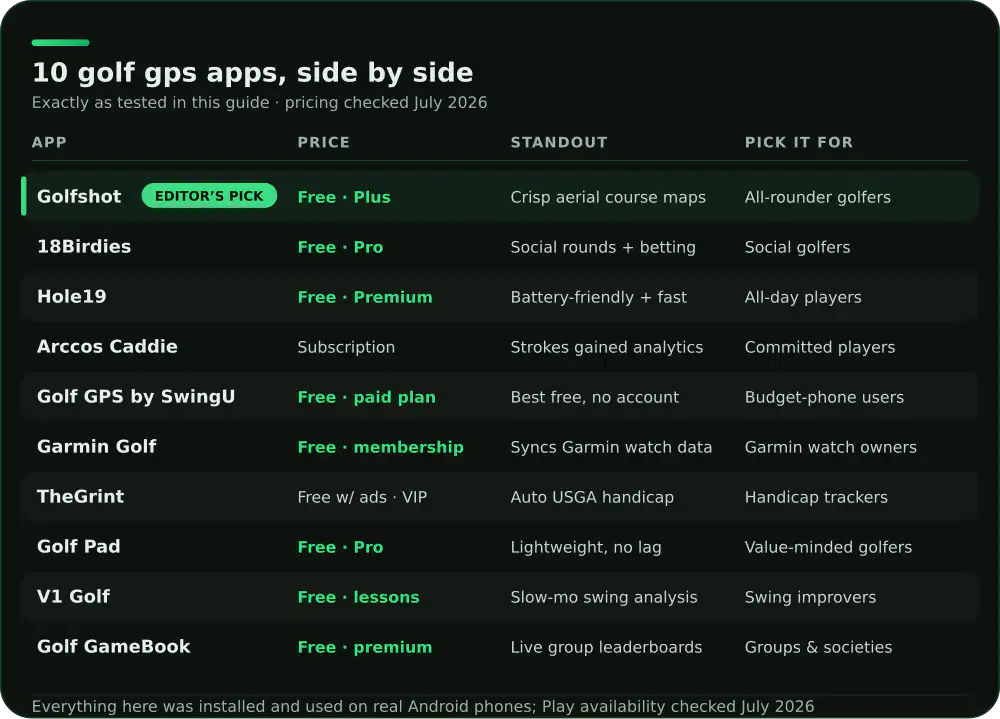Select Golf GPS by SwingU name

point(136,397)
